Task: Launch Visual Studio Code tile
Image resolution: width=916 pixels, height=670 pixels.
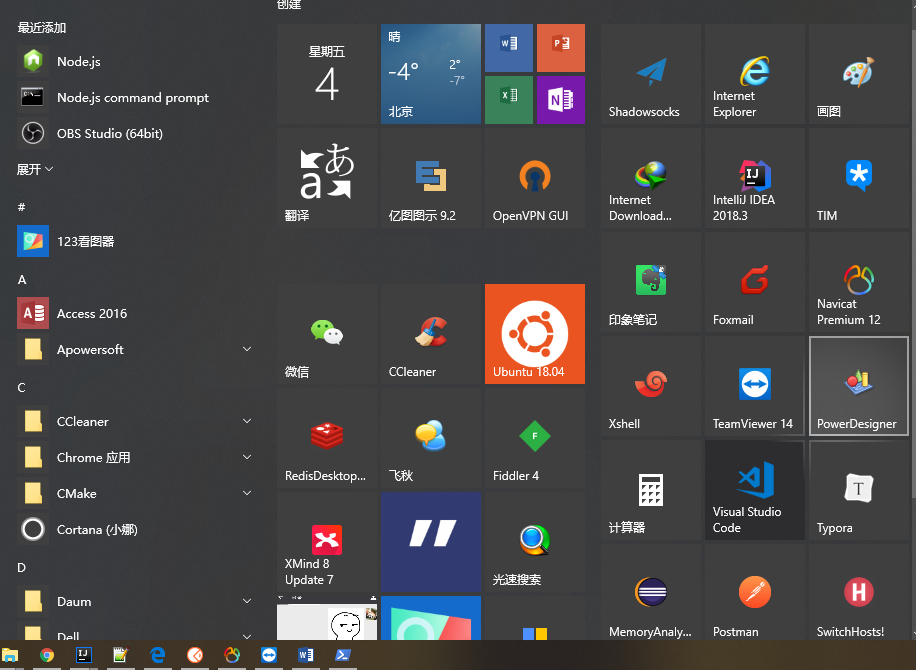Action: (x=755, y=490)
